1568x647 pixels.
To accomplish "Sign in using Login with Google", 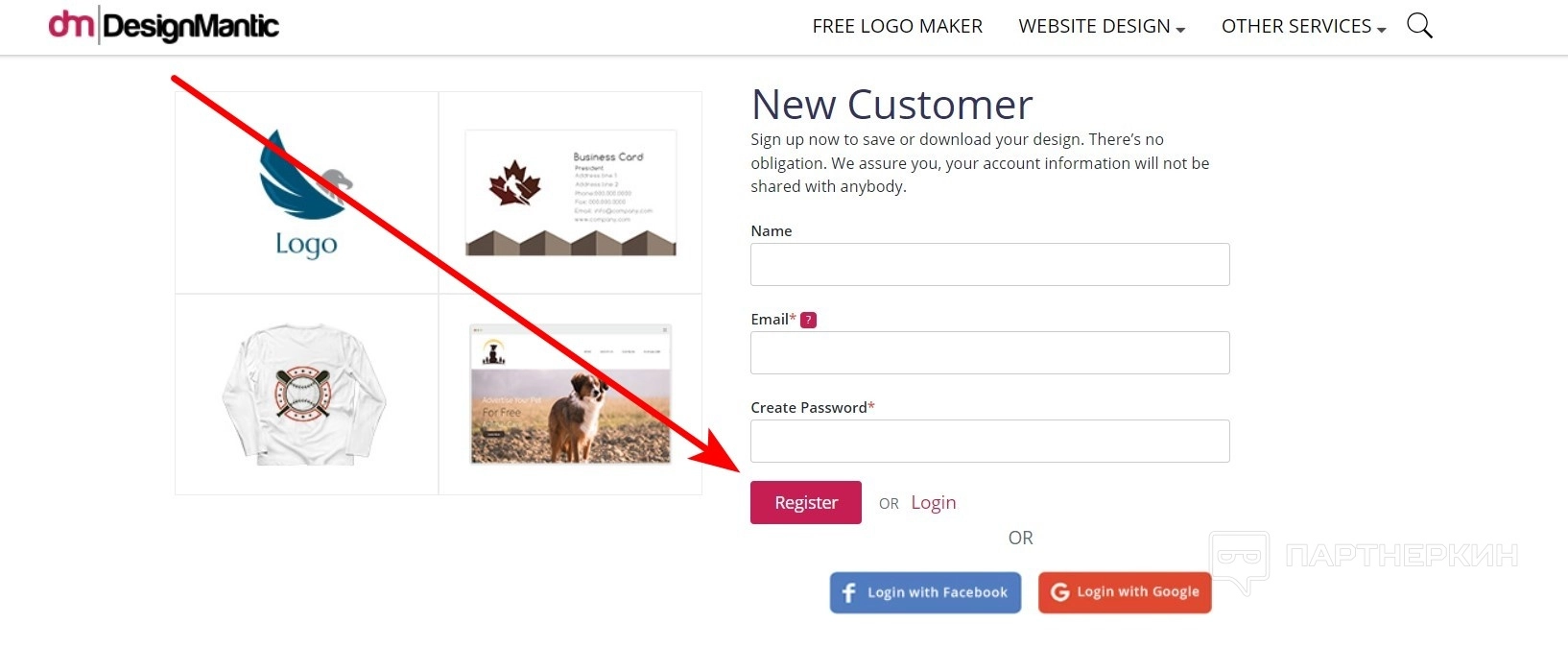I will [1125, 592].
